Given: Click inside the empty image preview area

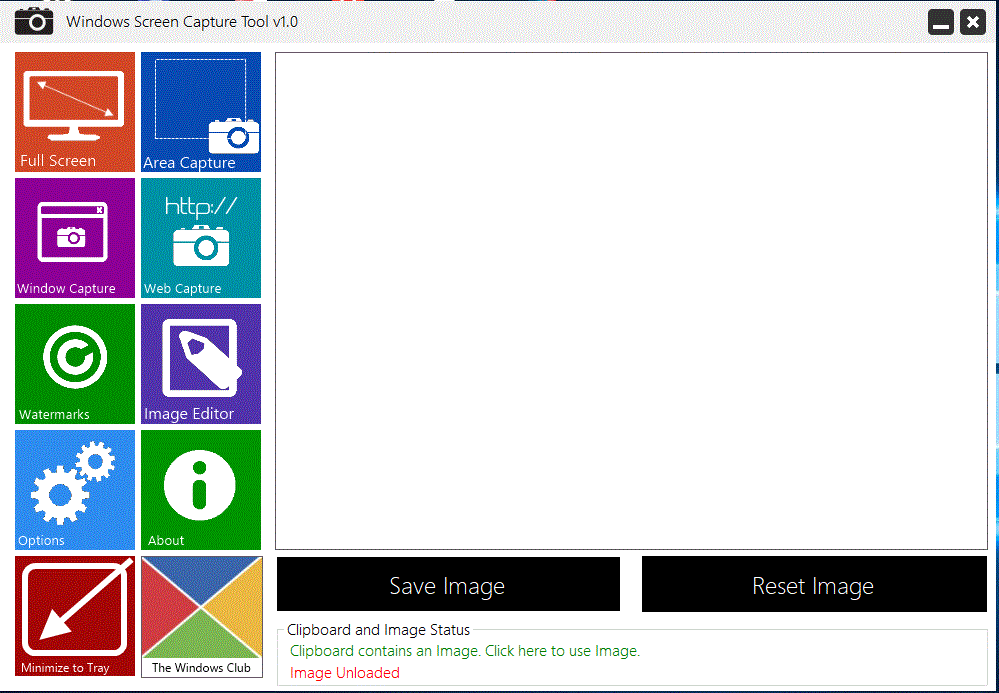Looking at the screenshot, I should 630,300.
